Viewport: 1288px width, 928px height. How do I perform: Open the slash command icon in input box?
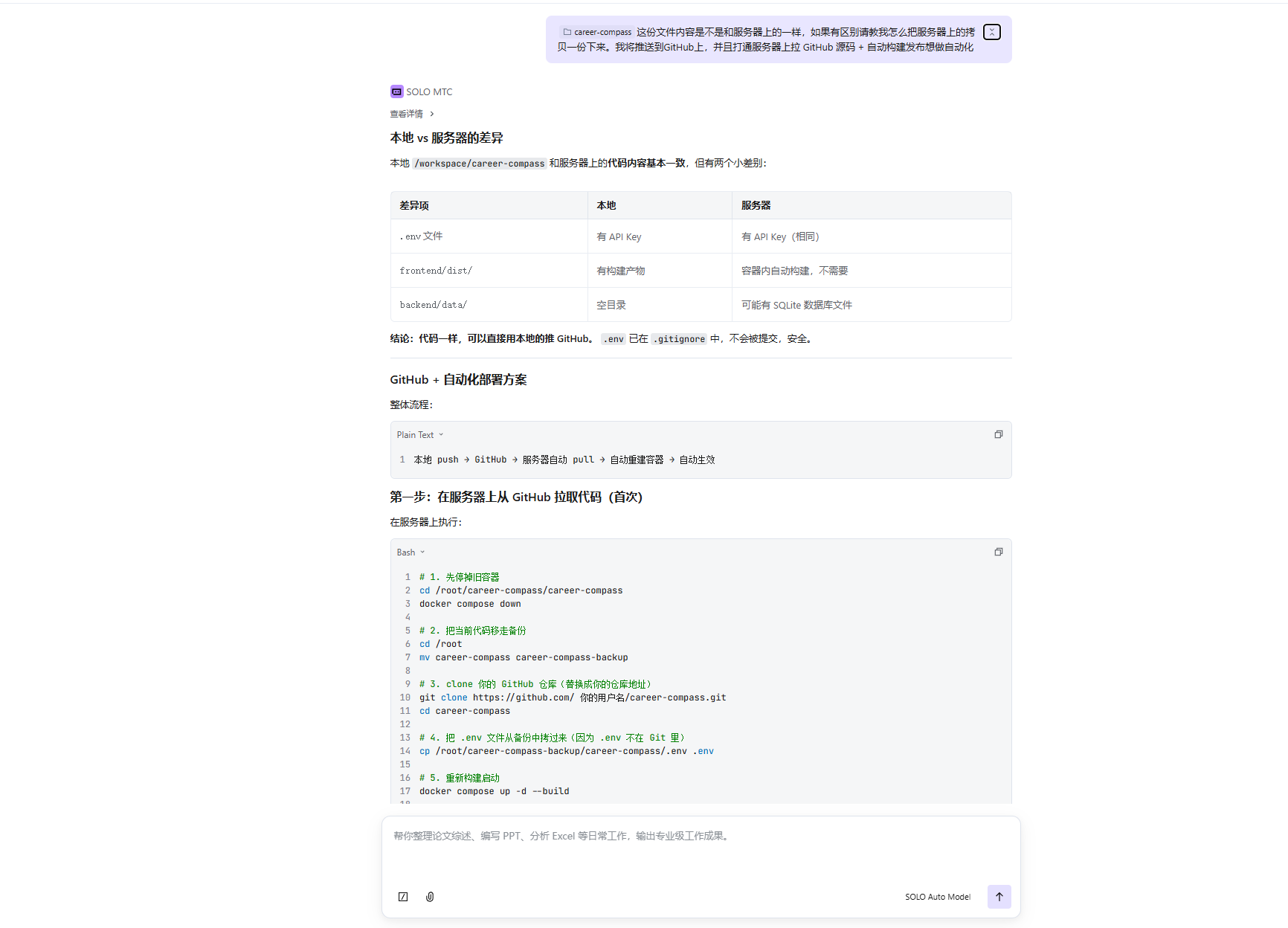coord(403,897)
